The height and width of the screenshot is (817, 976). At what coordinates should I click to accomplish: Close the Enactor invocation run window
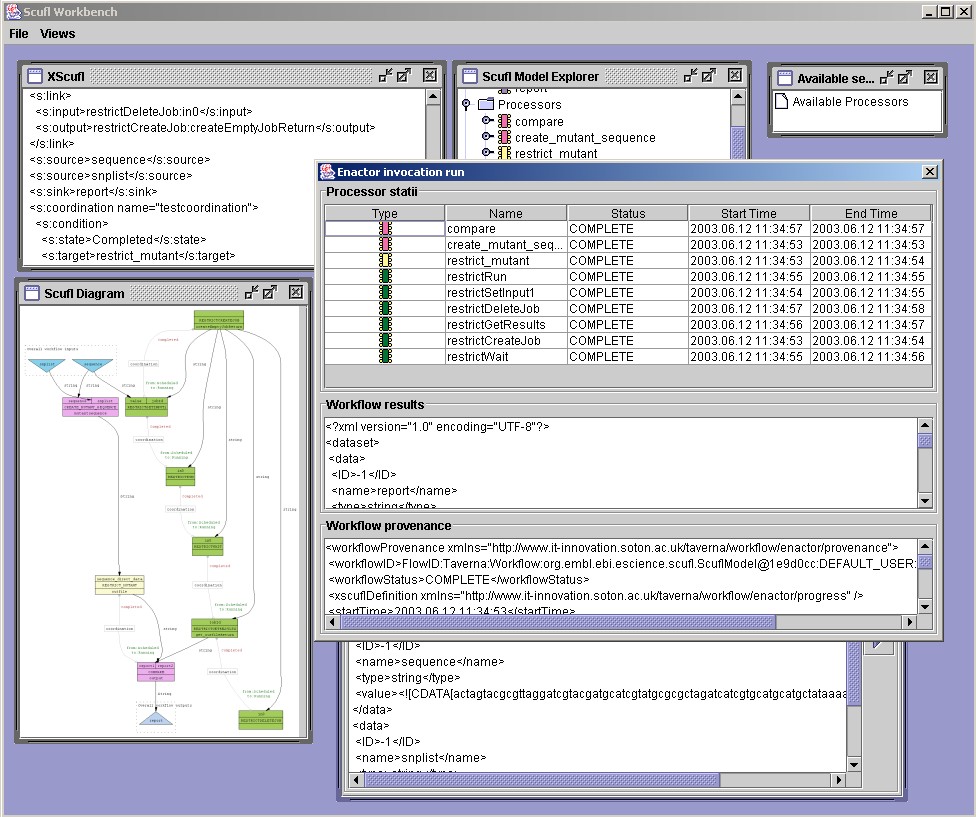click(929, 172)
